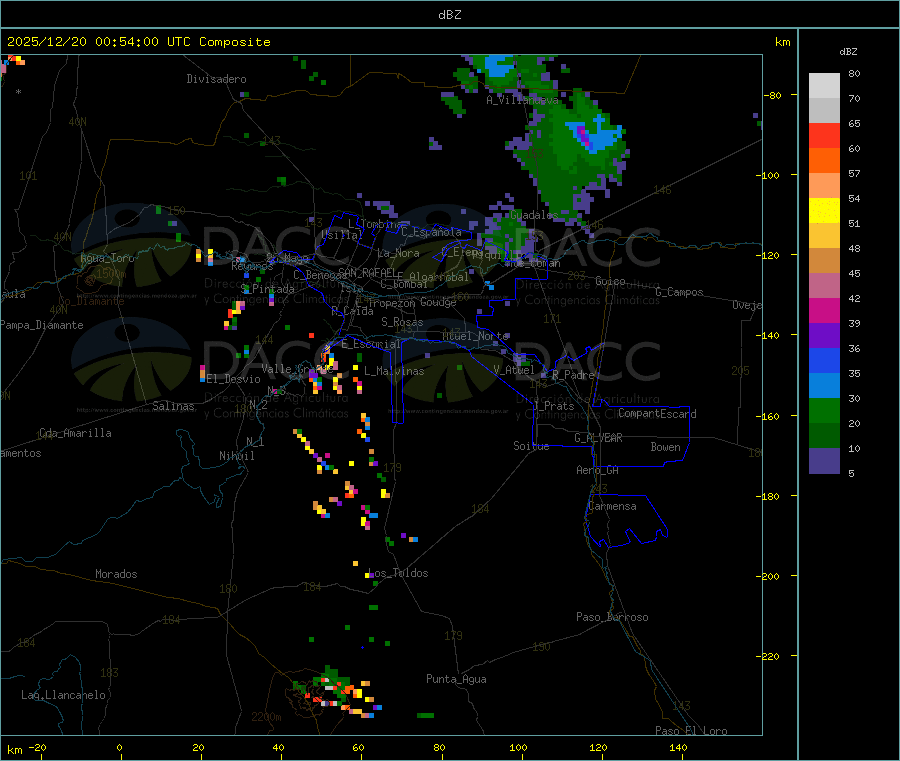Click the purple 5 dBZ legend swatch
The height and width of the screenshot is (761, 900).
click(824, 461)
